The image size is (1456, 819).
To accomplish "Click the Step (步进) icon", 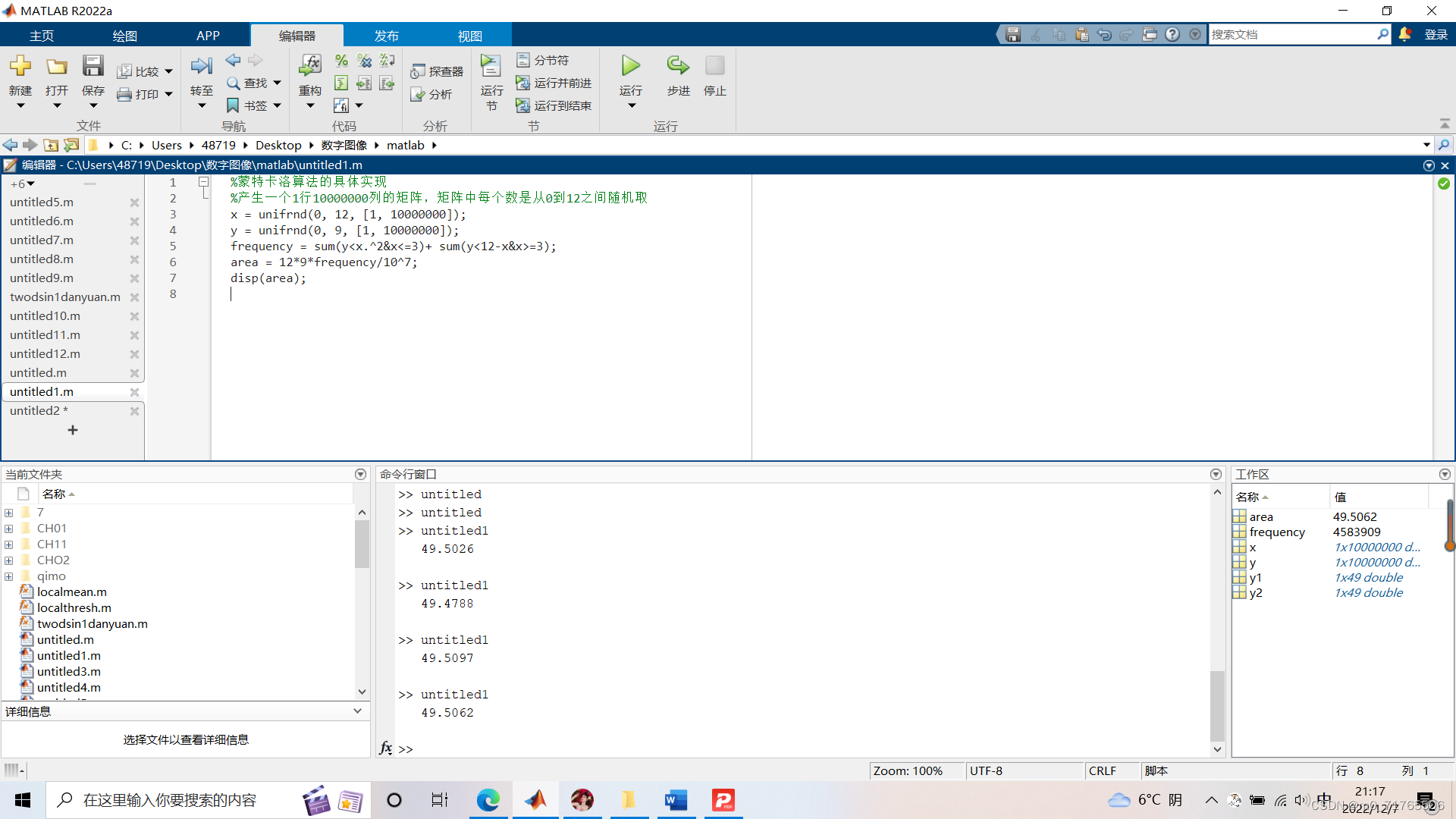I will pyautogui.click(x=678, y=67).
